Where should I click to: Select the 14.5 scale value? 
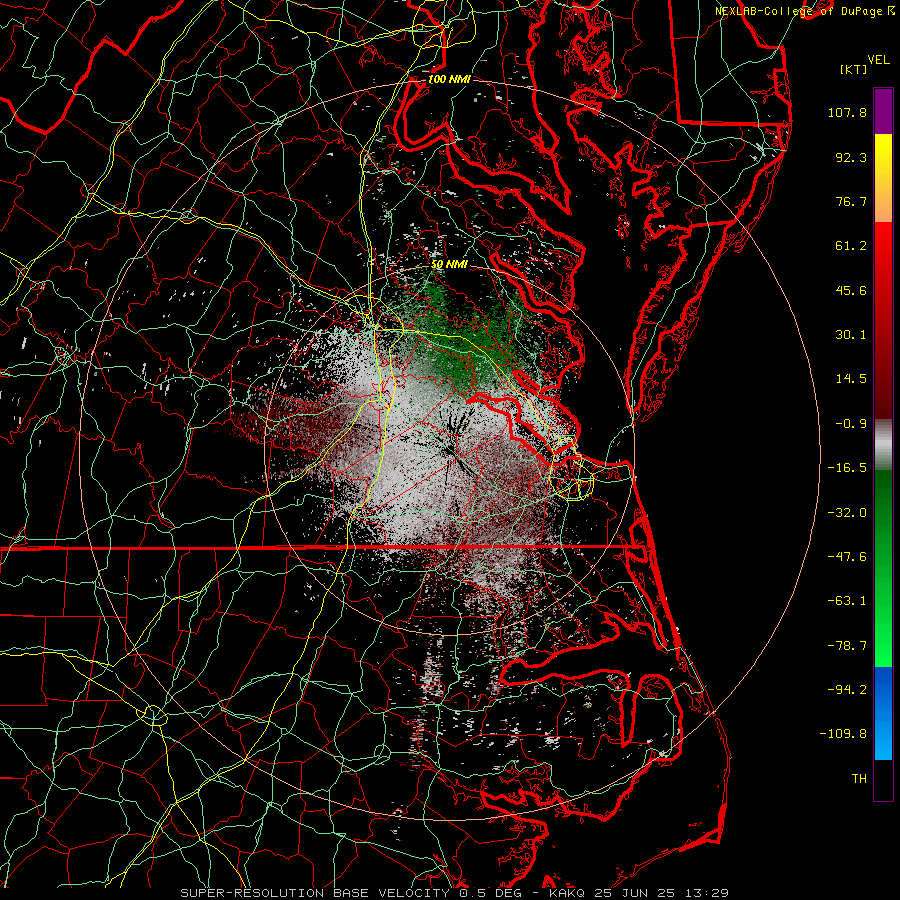tap(851, 379)
